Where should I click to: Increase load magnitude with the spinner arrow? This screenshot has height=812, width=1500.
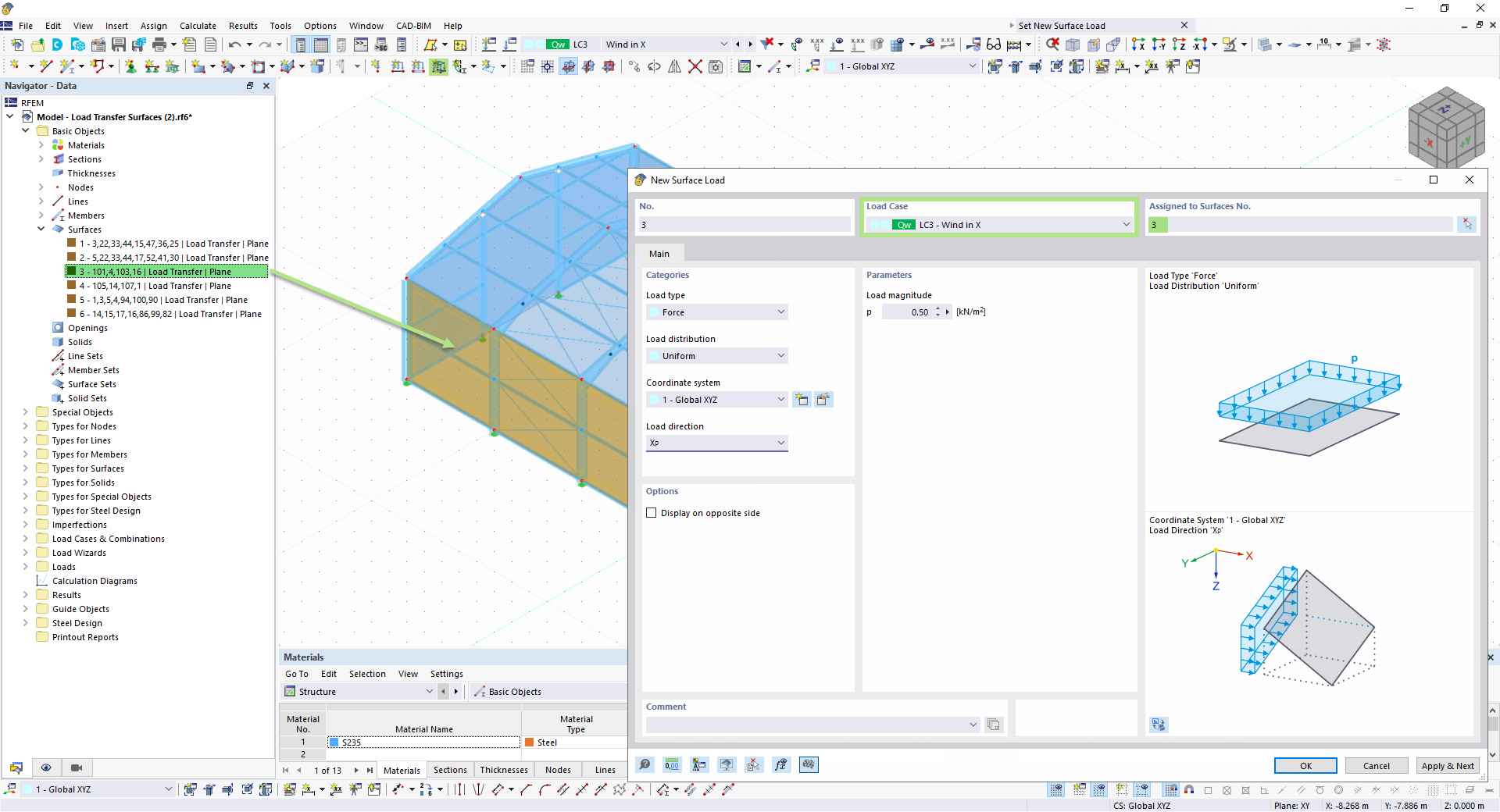[938, 308]
